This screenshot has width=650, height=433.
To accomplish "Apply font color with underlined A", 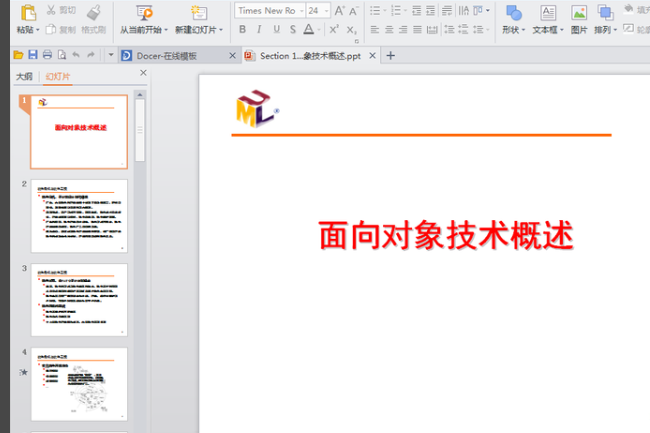I will (308, 29).
